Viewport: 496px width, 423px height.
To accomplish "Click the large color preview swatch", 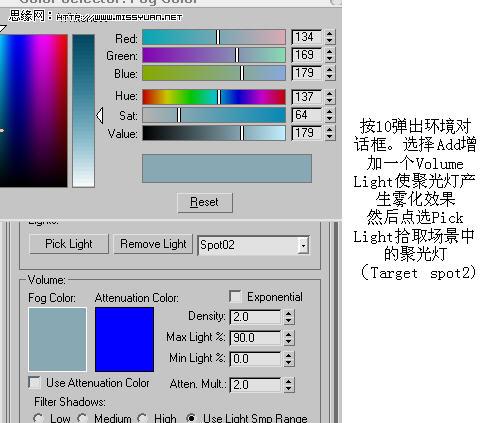I will (x=227, y=168).
